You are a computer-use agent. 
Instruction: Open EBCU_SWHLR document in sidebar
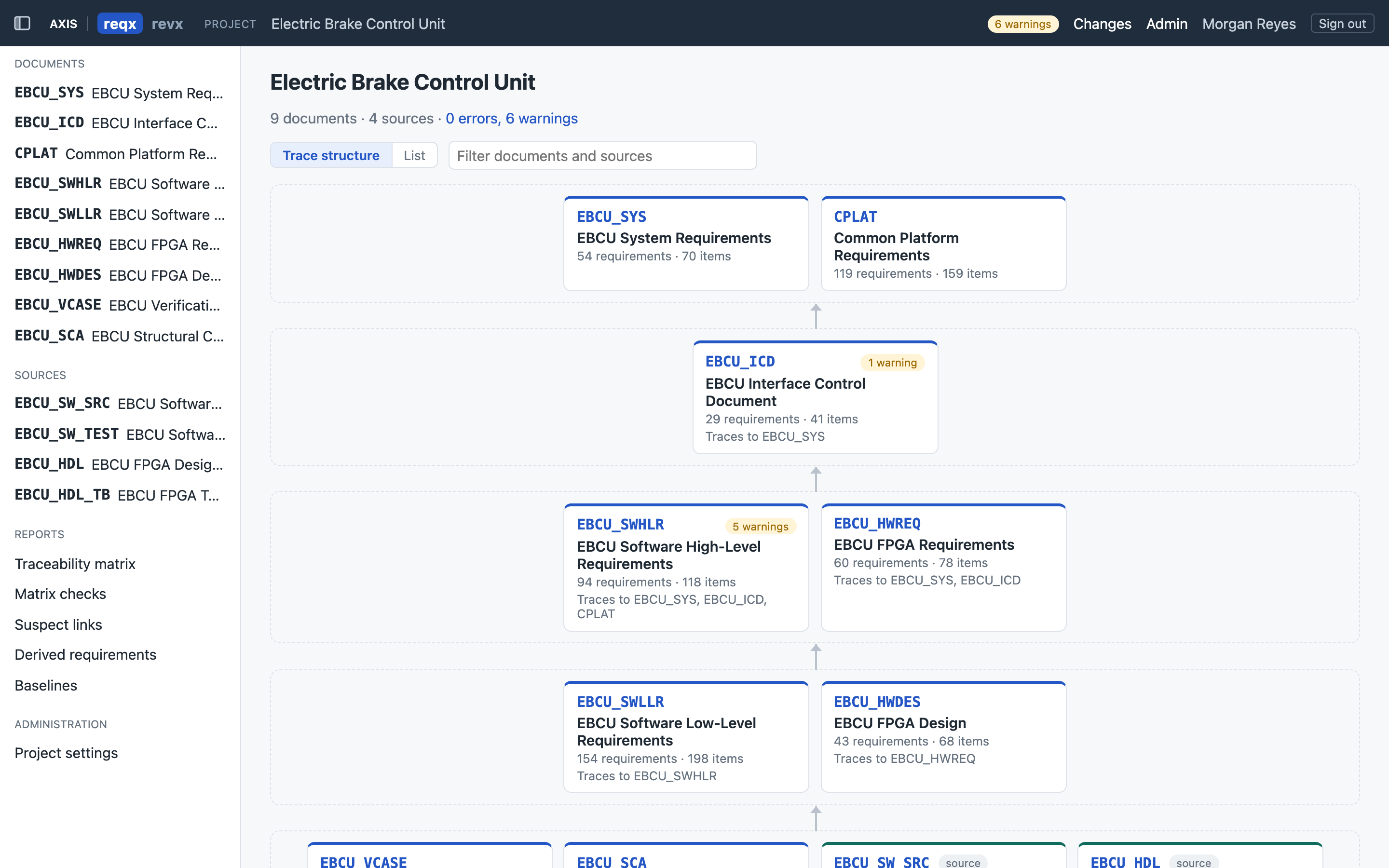point(120,184)
